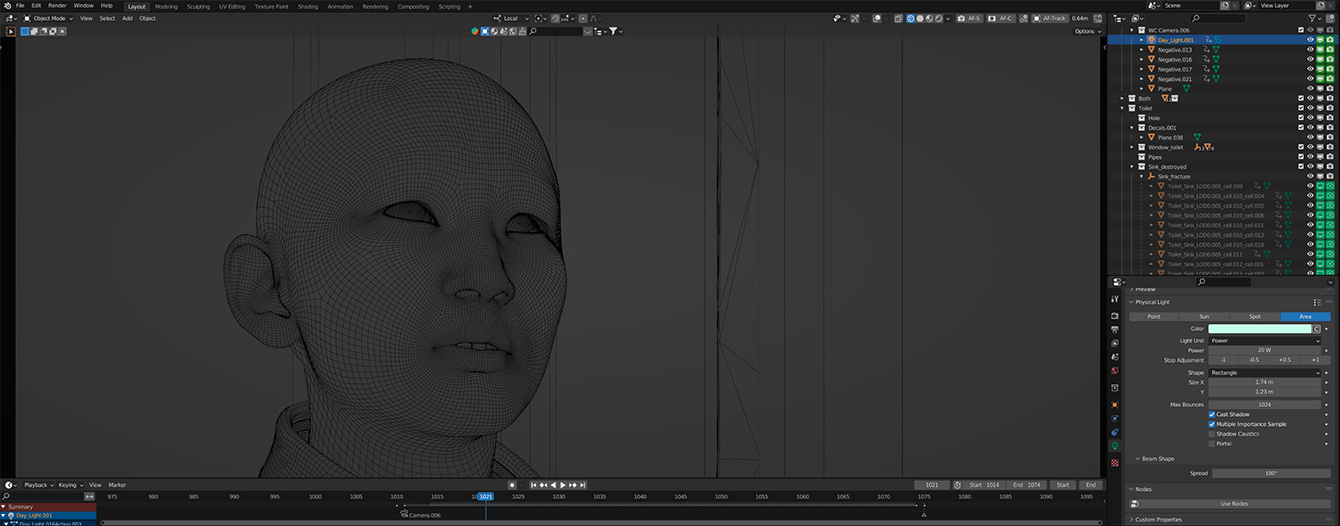The image size is (1340, 526).
Task: Open the outliner filter funnel icon
Action: (1313, 18)
